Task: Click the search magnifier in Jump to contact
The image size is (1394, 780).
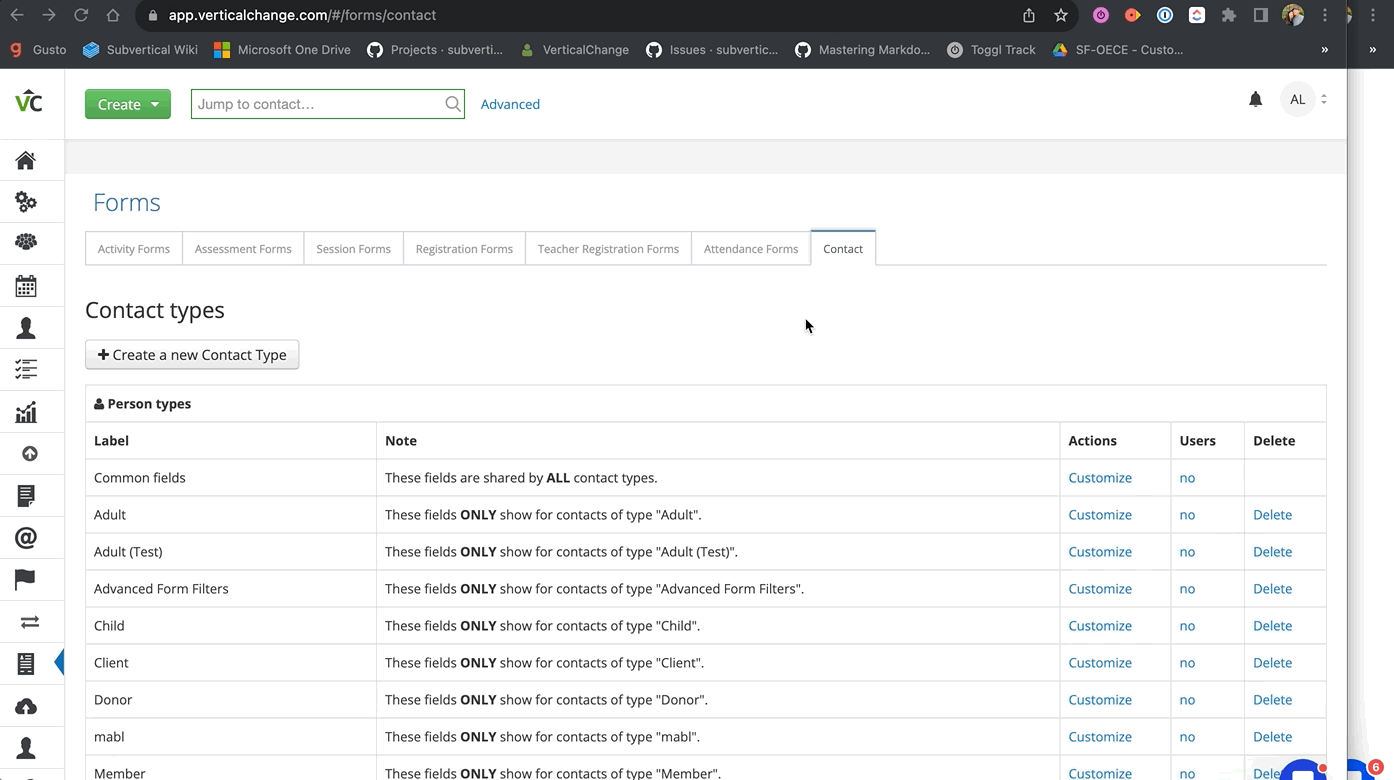Action: 453,104
